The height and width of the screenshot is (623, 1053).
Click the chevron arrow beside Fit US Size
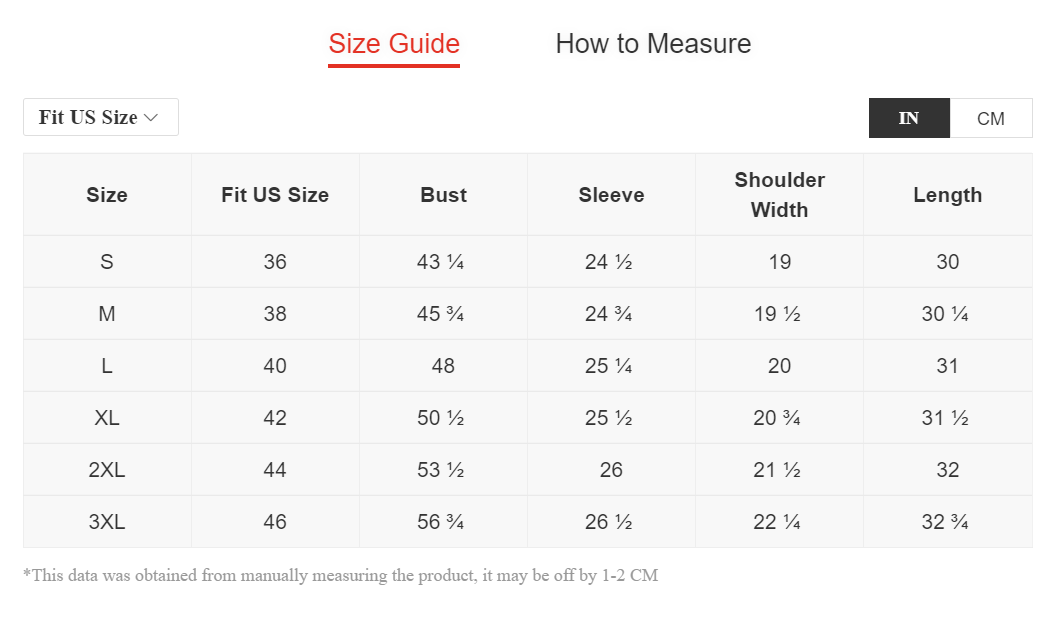[x=152, y=117]
